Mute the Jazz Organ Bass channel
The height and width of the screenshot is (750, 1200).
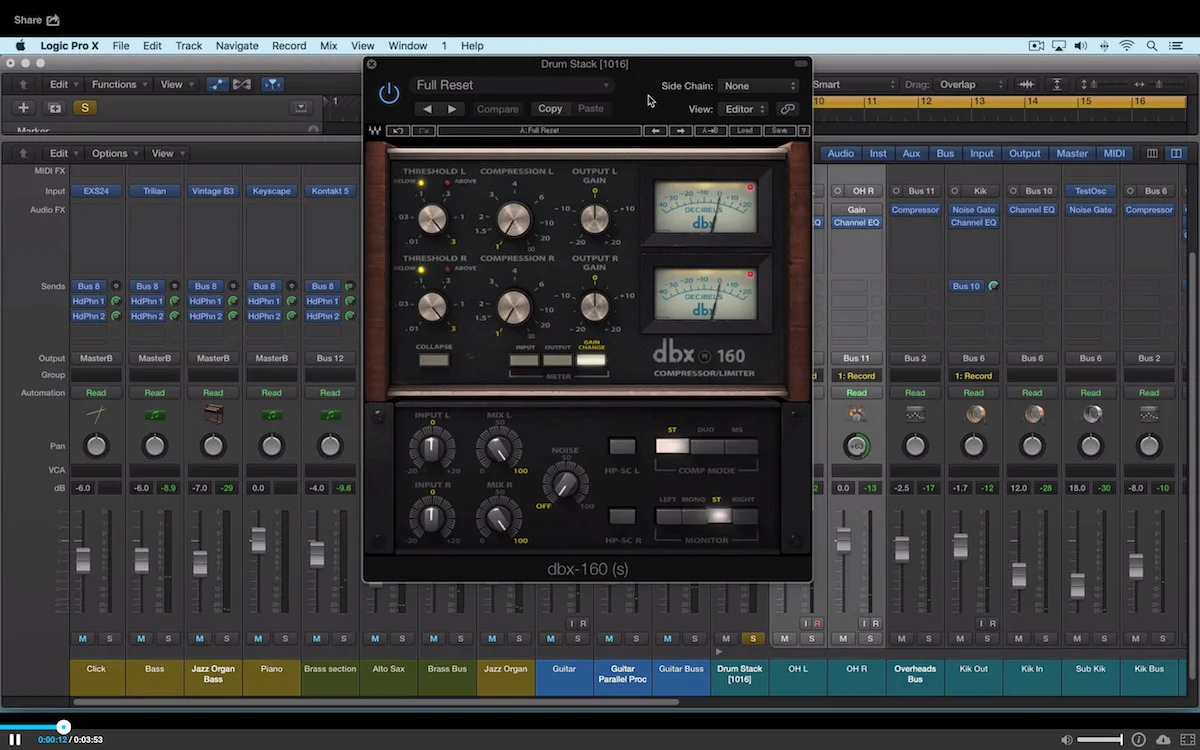199,637
